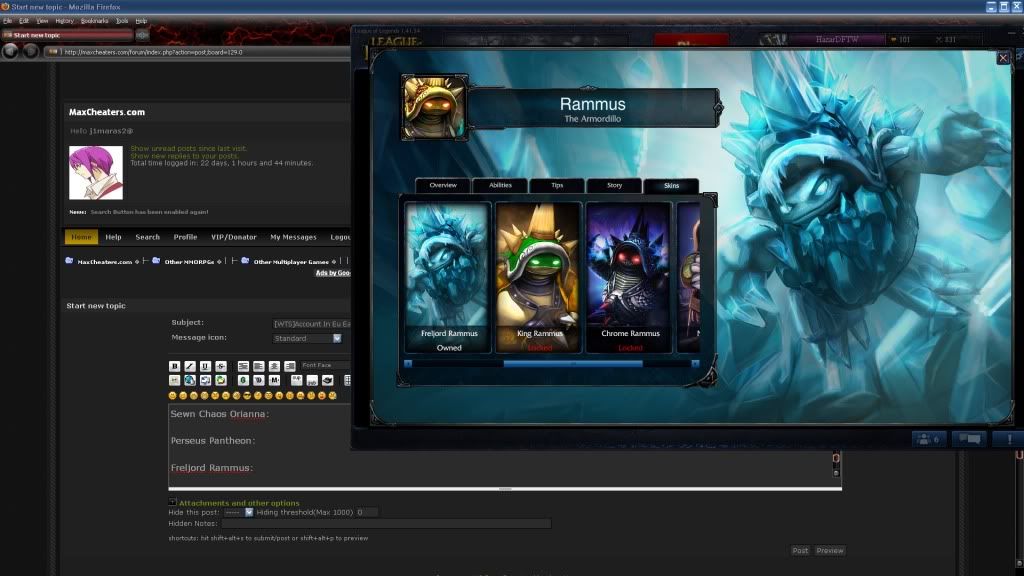Screen dimensions: 1024x576
Task: Open the Profile menu on the forum
Action: [184, 237]
